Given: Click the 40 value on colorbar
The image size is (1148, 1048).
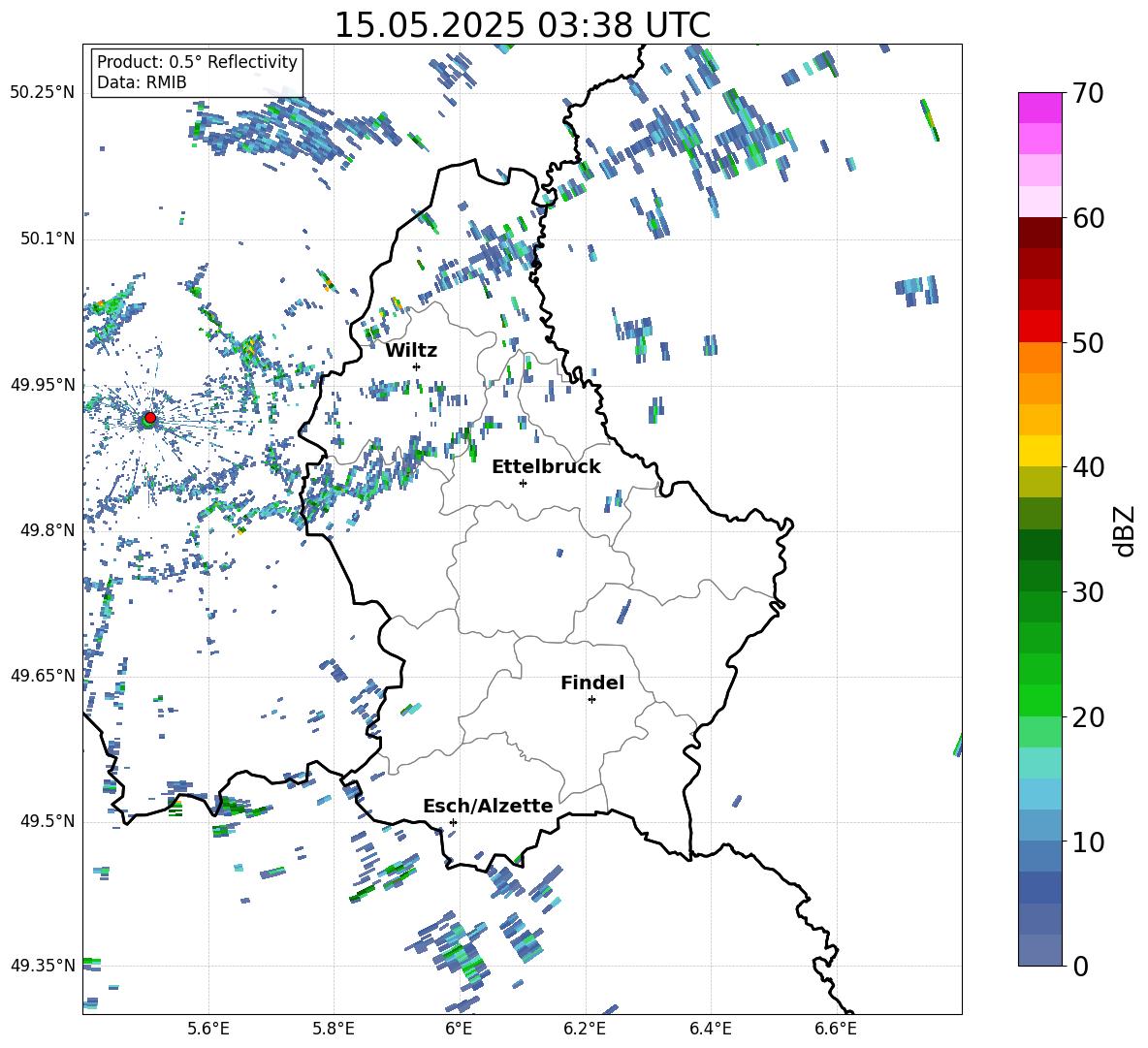Looking at the screenshot, I should pos(1088,467).
